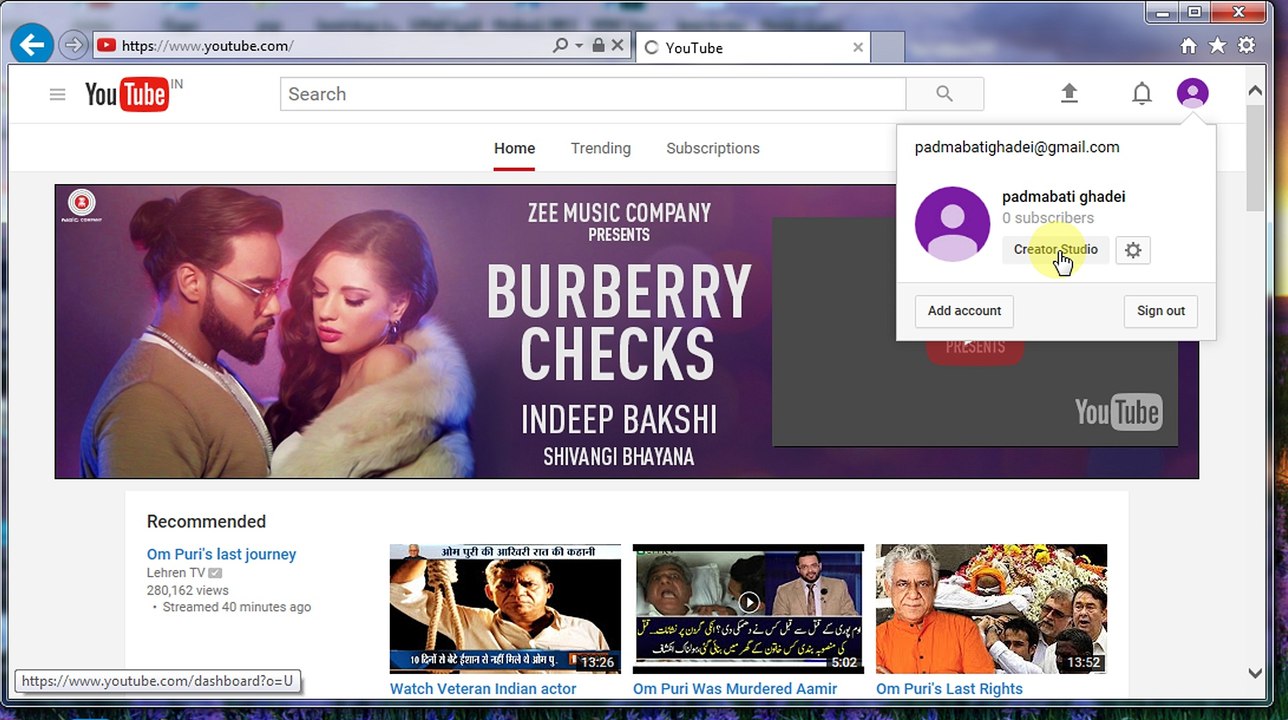Open the video thumbnail with 5:02 duration

coord(748,609)
